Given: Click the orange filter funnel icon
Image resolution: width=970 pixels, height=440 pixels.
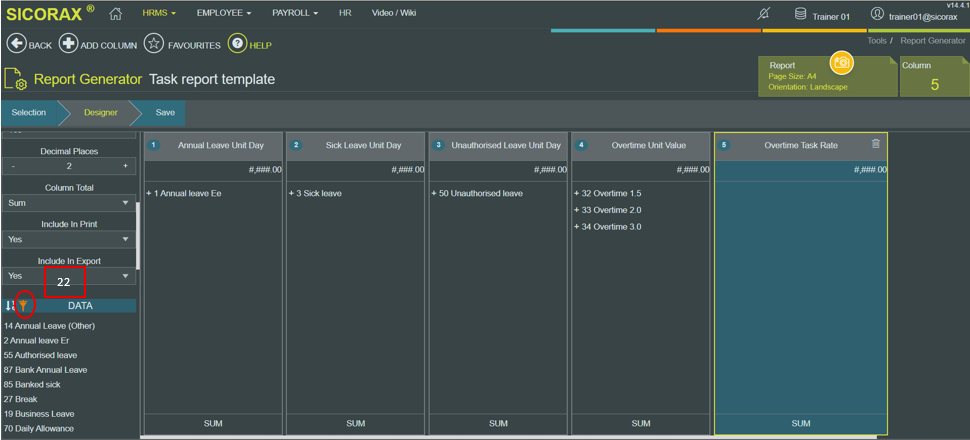Looking at the screenshot, I should (x=23, y=305).
